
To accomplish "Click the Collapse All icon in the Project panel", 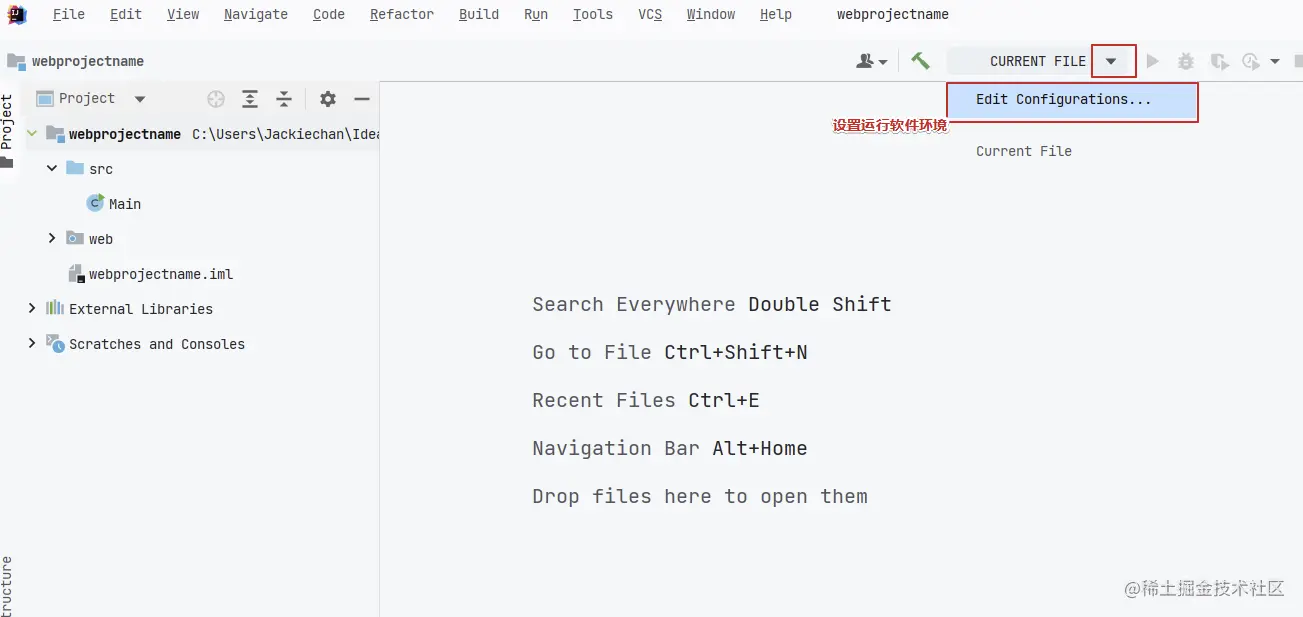I will pyautogui.click(x=284, y=98).
